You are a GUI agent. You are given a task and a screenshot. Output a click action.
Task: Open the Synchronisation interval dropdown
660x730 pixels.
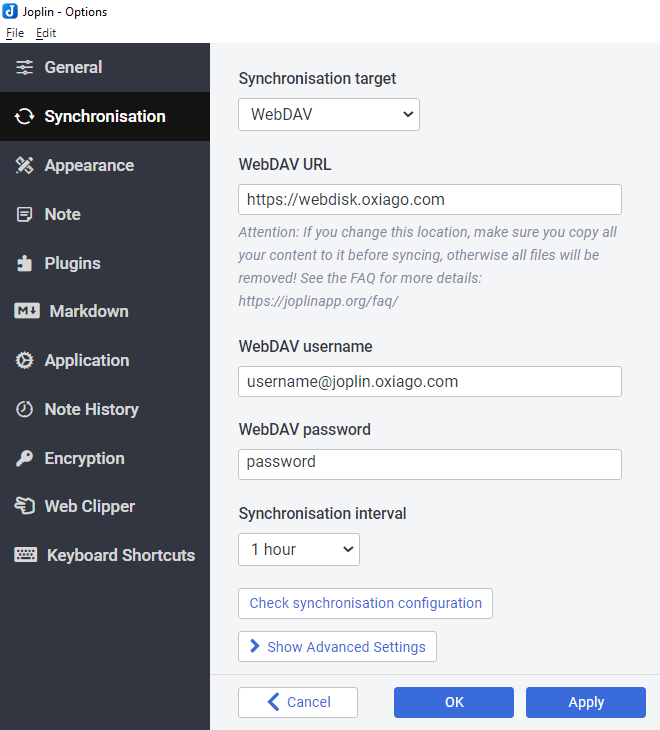pyautogui.click(x=299, y=549)
